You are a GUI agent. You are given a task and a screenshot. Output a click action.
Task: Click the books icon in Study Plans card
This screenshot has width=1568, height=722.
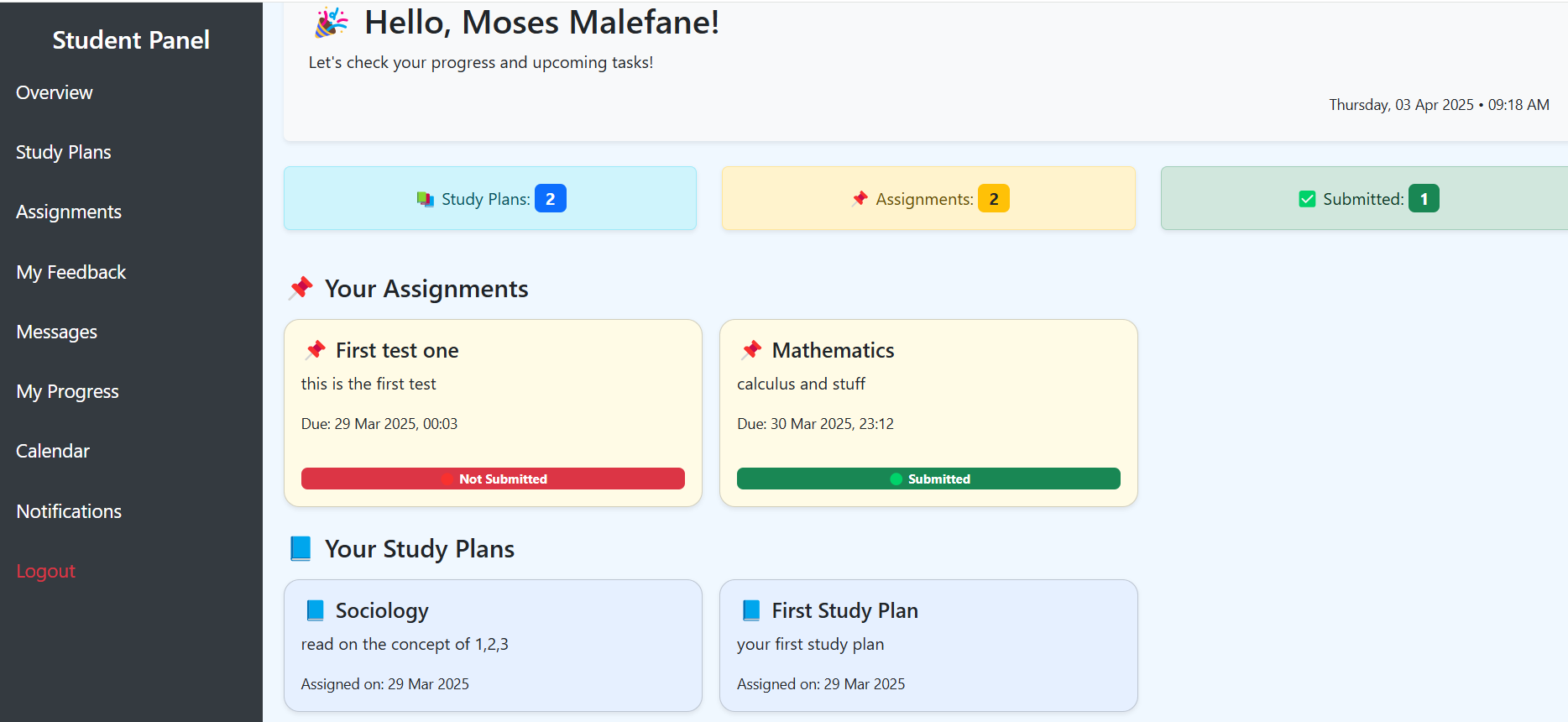(426, 199)
